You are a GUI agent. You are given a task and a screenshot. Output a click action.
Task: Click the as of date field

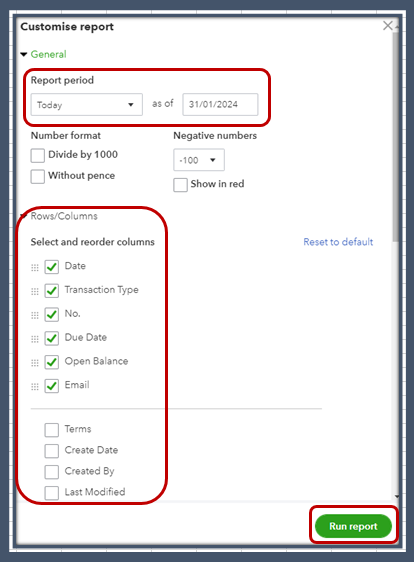point(220,104)
